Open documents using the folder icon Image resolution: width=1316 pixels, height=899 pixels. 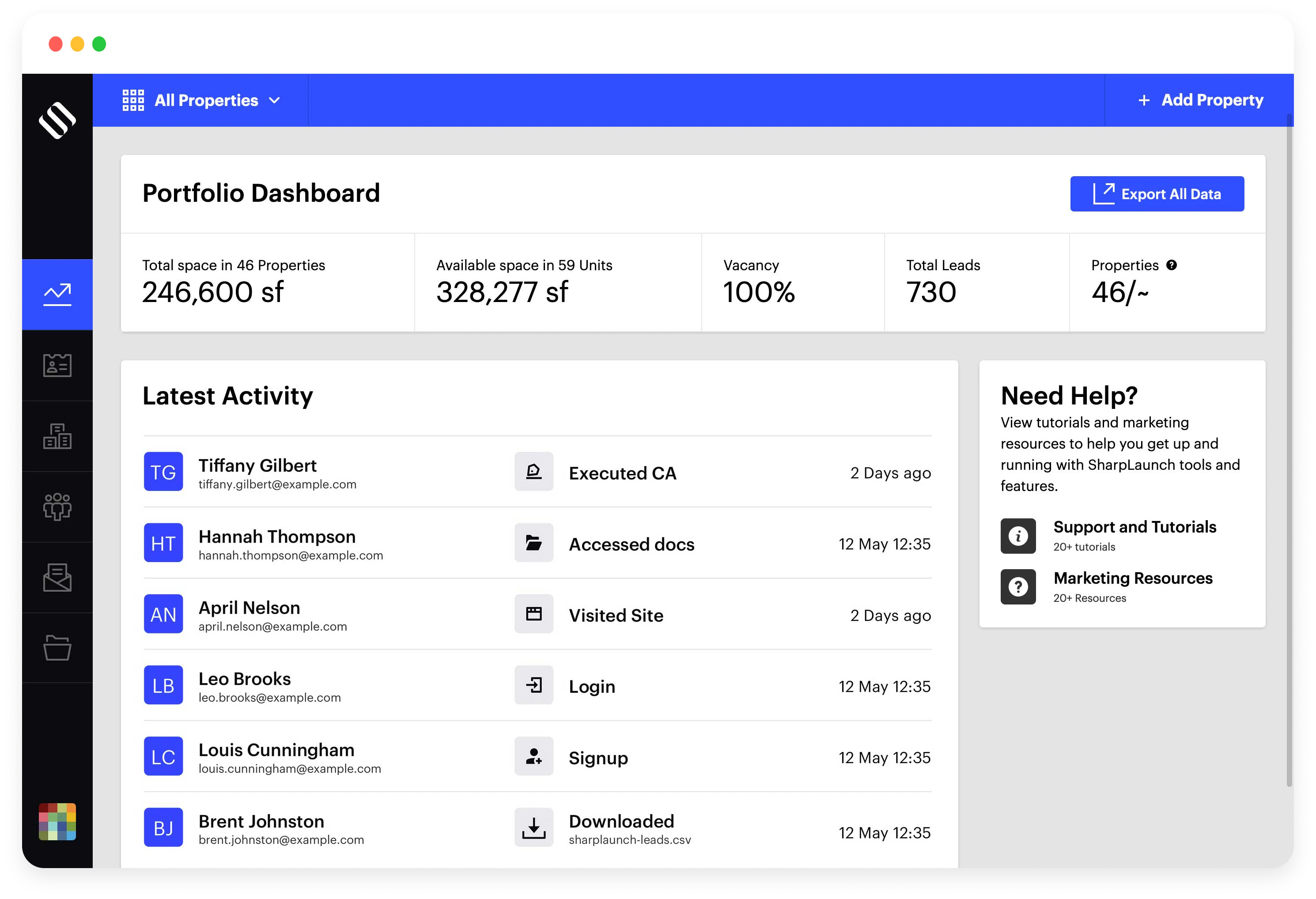(57, 649)
